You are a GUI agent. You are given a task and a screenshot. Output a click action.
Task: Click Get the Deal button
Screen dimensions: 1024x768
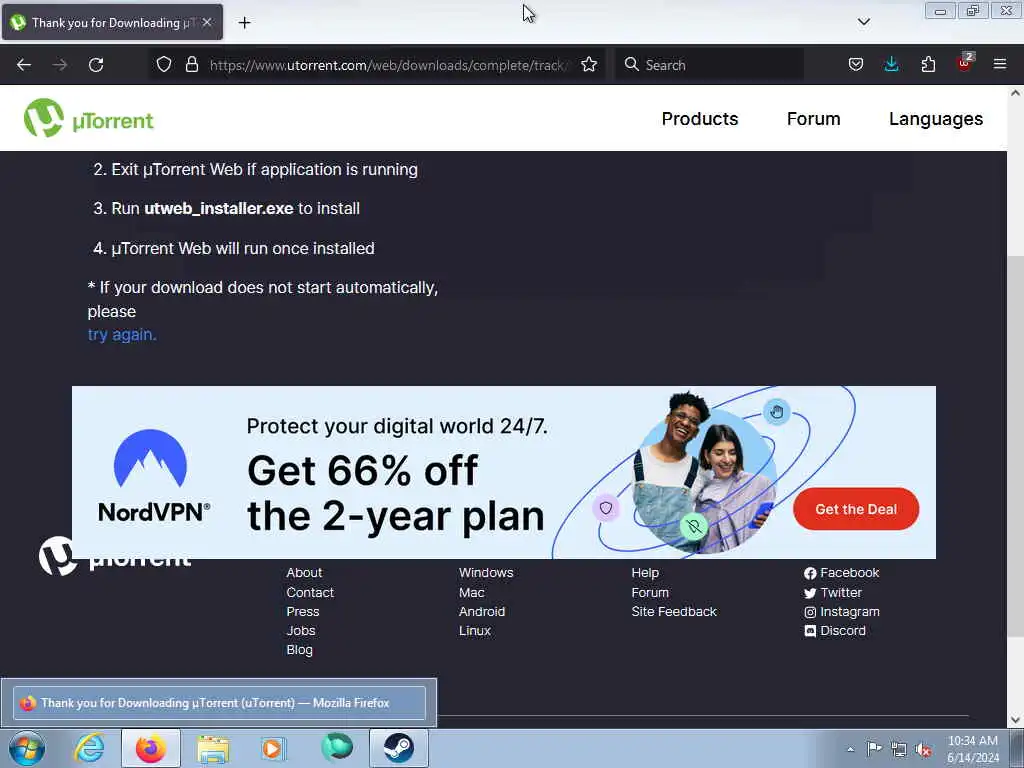(x=856, y=509)
